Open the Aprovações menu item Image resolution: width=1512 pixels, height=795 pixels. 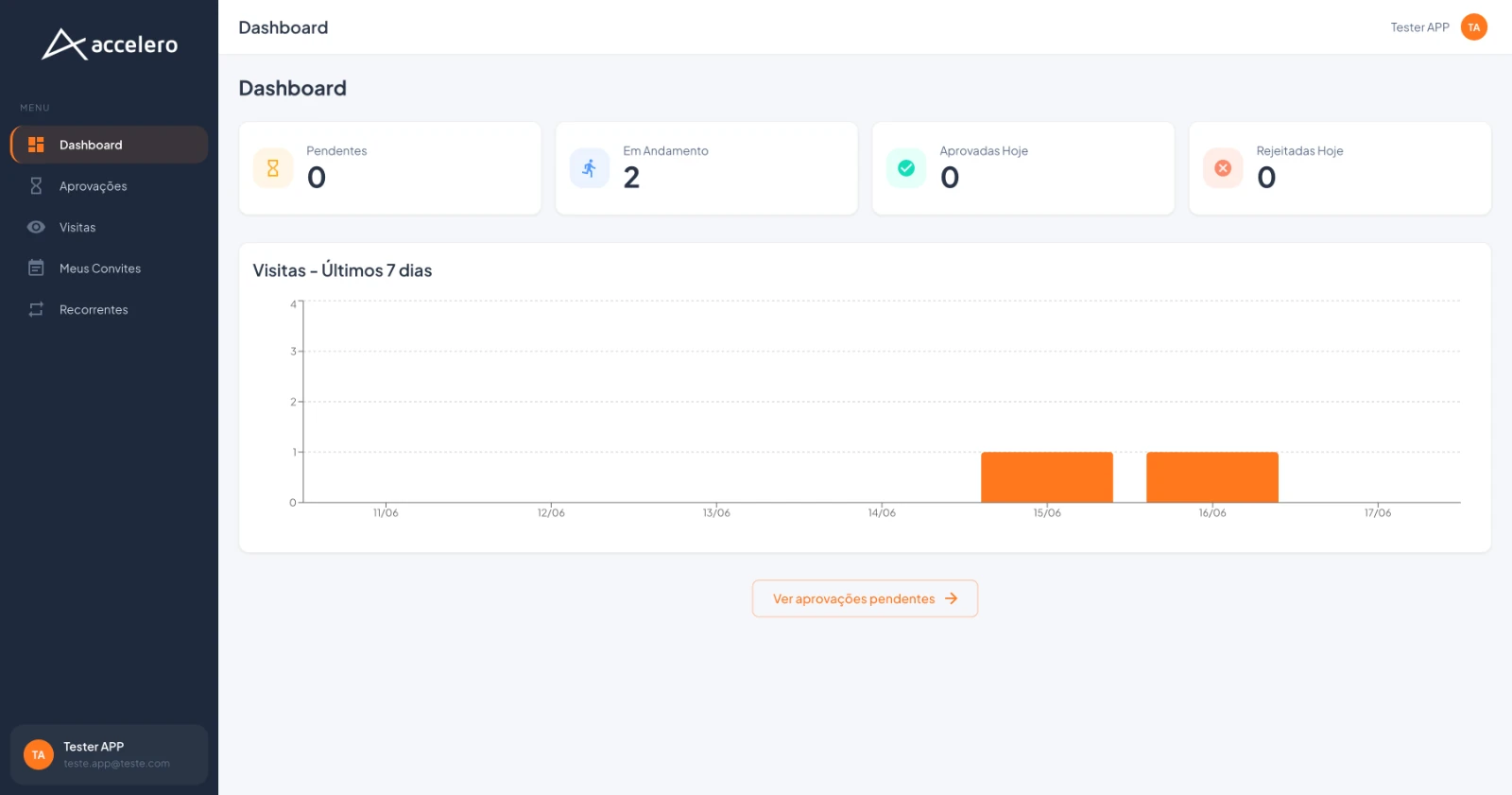coord(110,186)
